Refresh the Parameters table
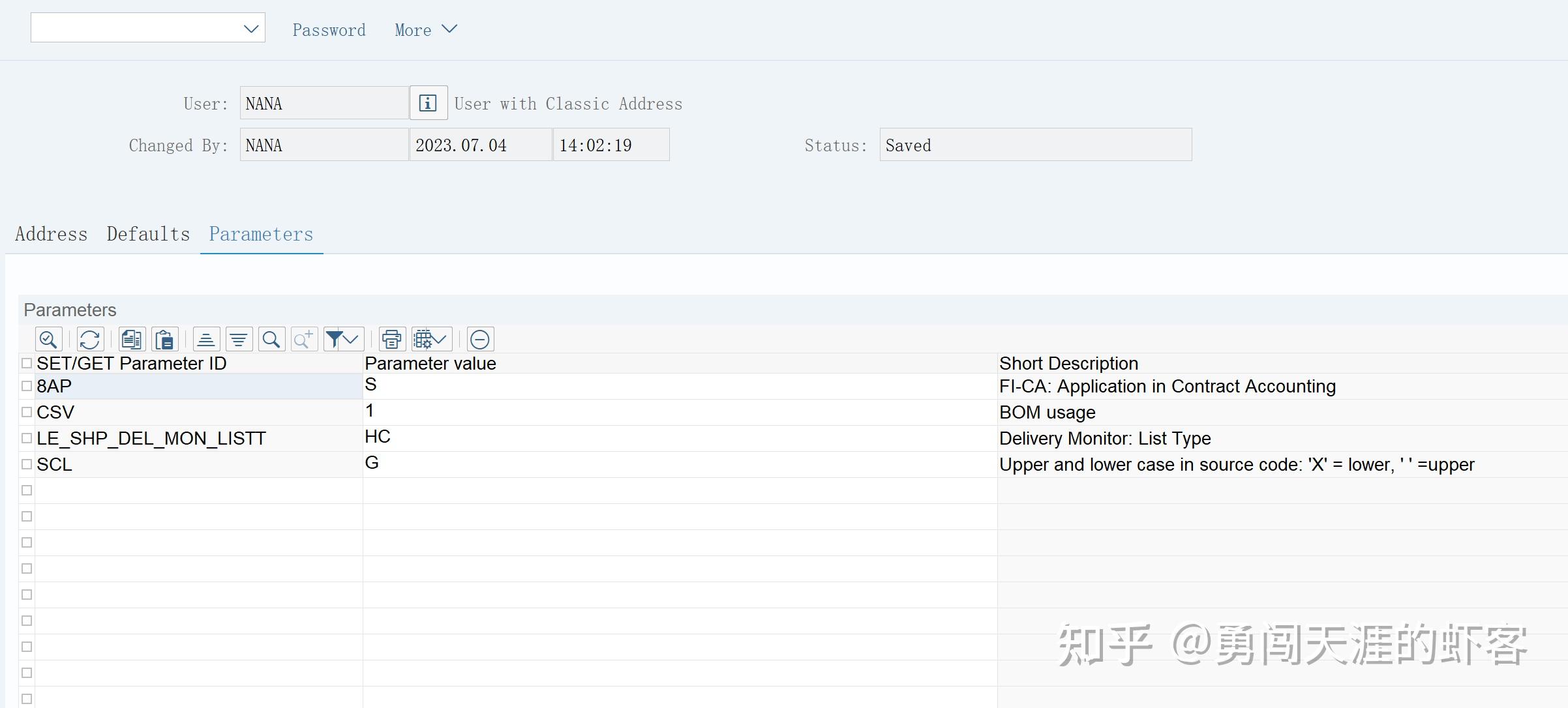The width and height of the screenshot is (1568, 708). coord(90,339)
